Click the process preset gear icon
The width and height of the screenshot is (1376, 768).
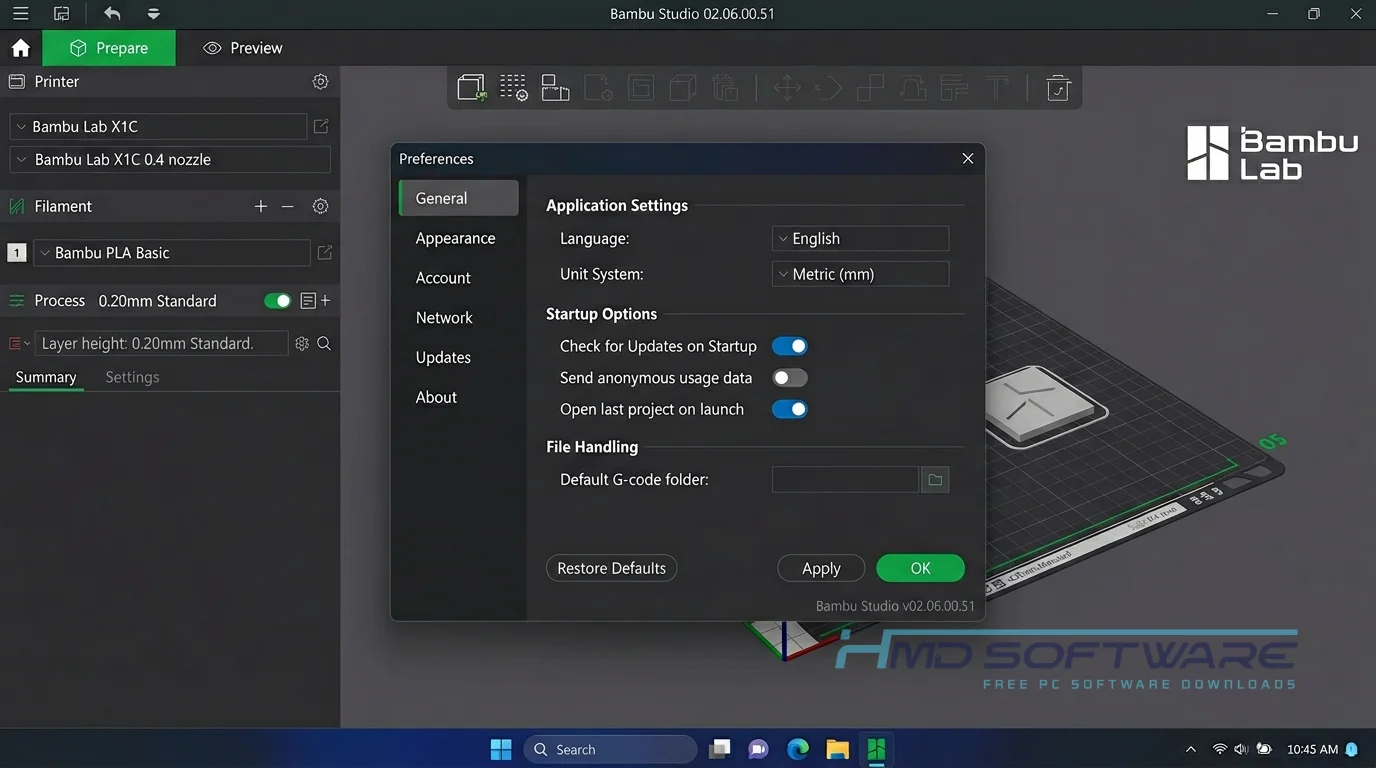pyautogui.click(x=302, y=343)
